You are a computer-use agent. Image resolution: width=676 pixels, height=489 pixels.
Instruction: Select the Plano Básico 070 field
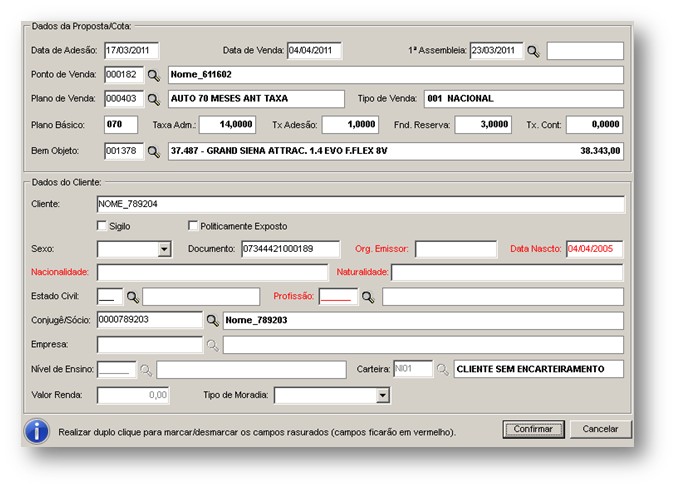point(121,125)
